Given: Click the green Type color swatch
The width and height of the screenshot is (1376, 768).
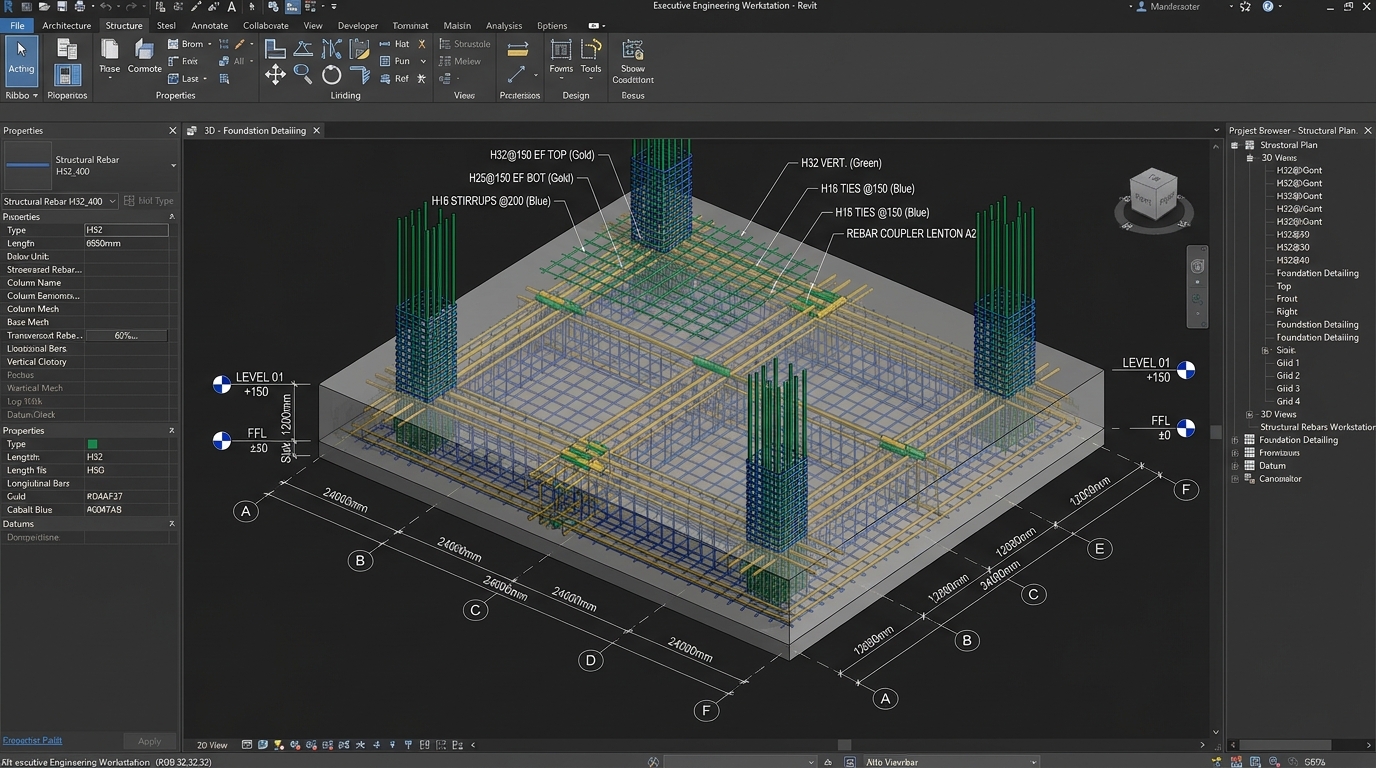Looking at the screenshot, I should coord(93,444).
